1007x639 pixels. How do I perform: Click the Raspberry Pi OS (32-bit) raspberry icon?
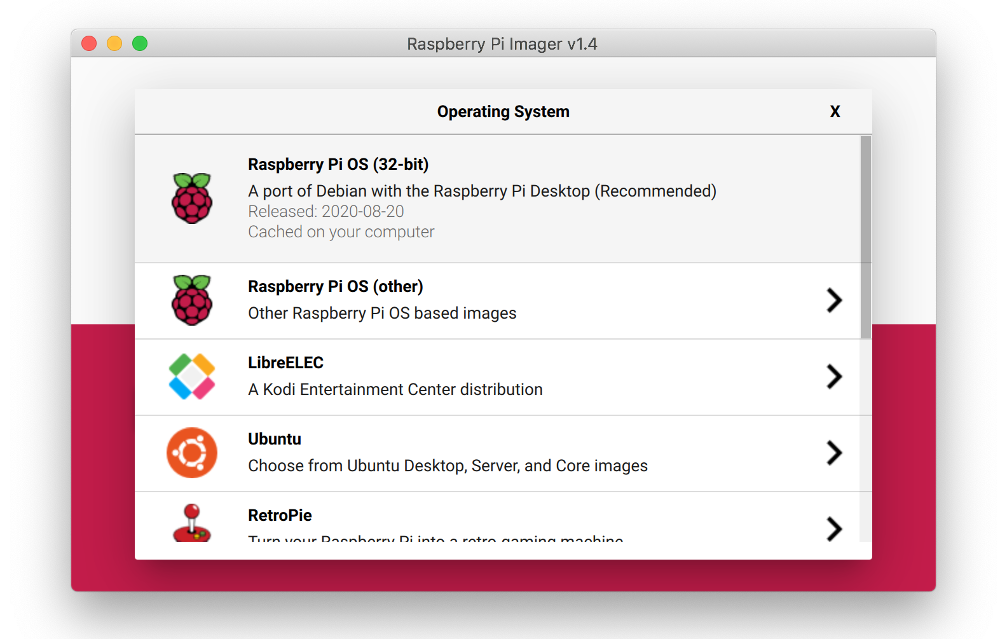[191, 198]
